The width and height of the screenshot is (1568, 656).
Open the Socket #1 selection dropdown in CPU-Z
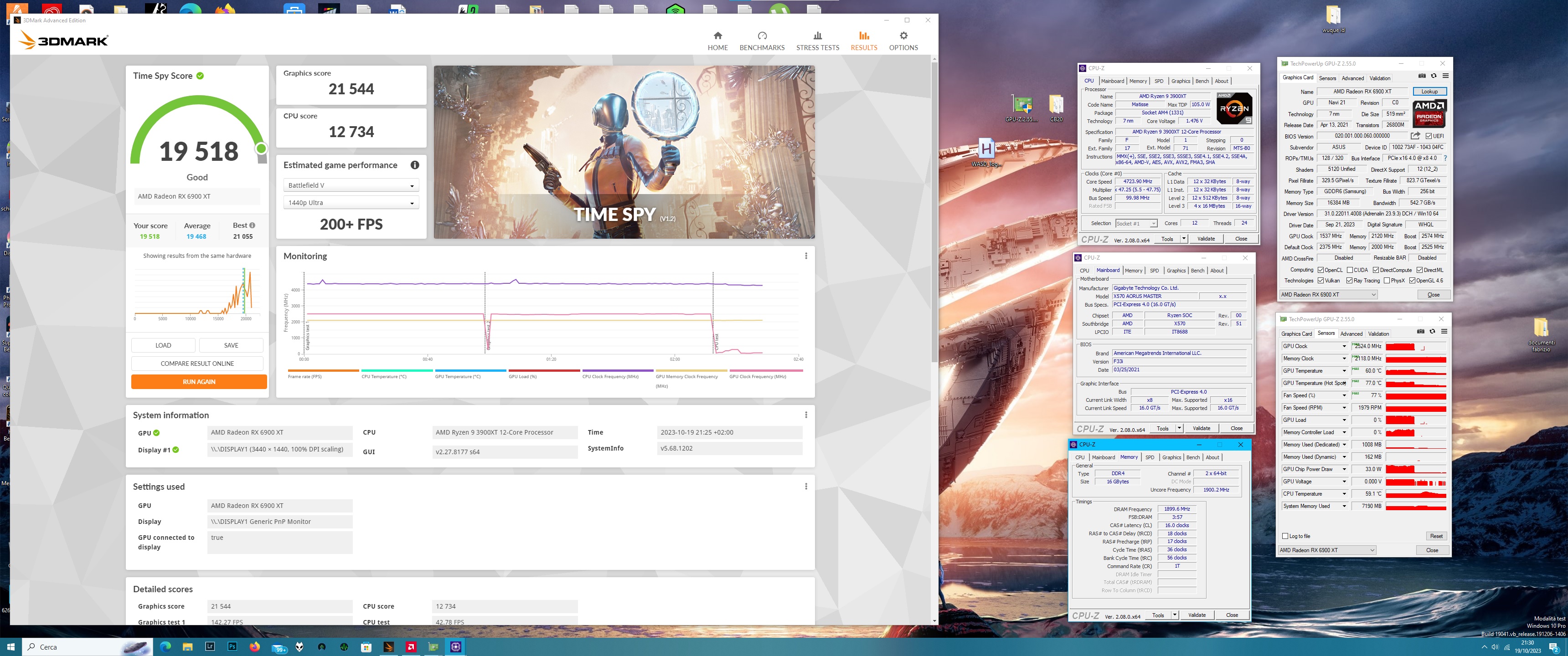point(1136,223)
